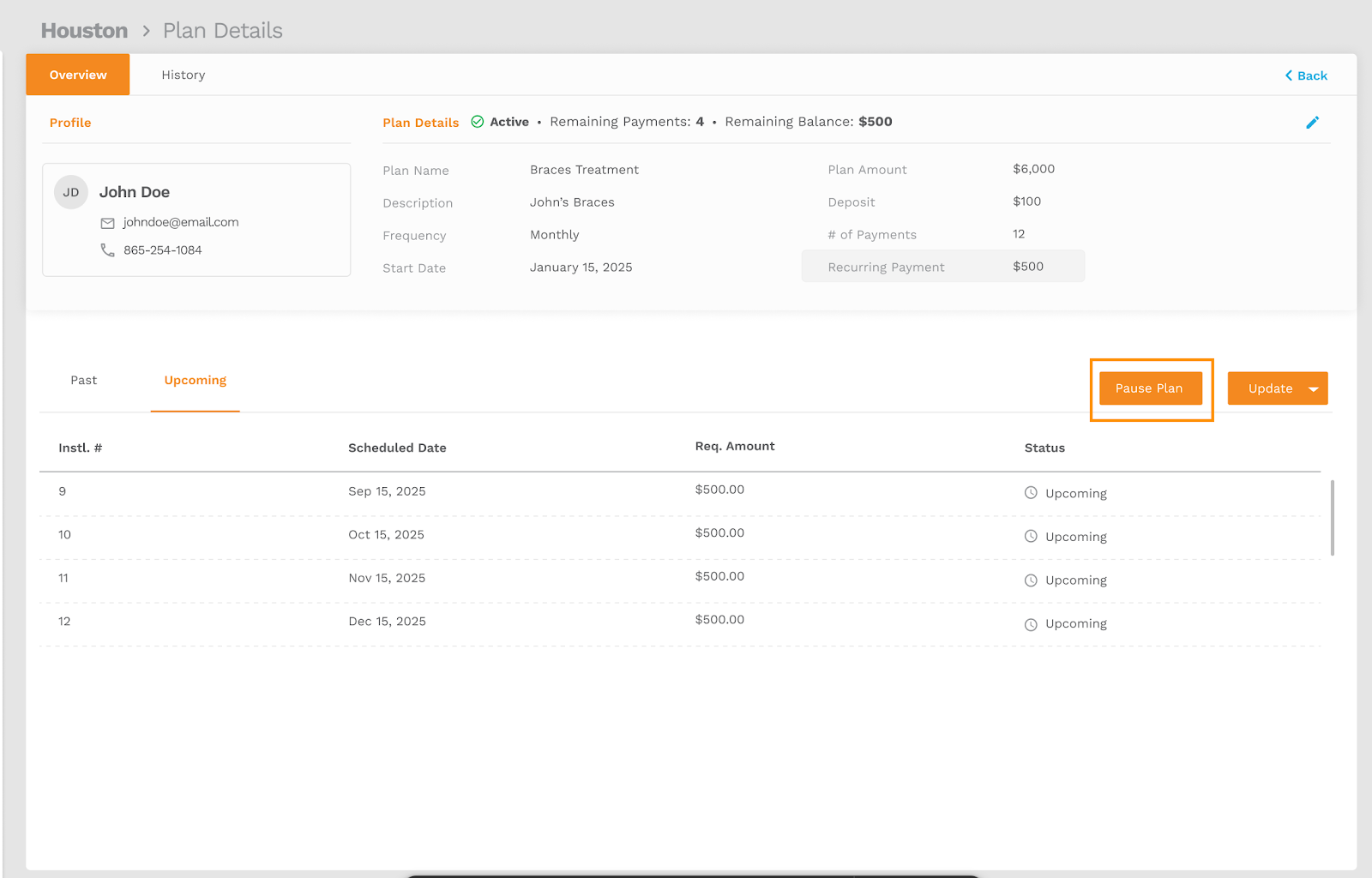The width and height of the screenshot is (1372, 878).
Task: Click the pencil edit icon for Plan Details
Action: coord(1312,123)
